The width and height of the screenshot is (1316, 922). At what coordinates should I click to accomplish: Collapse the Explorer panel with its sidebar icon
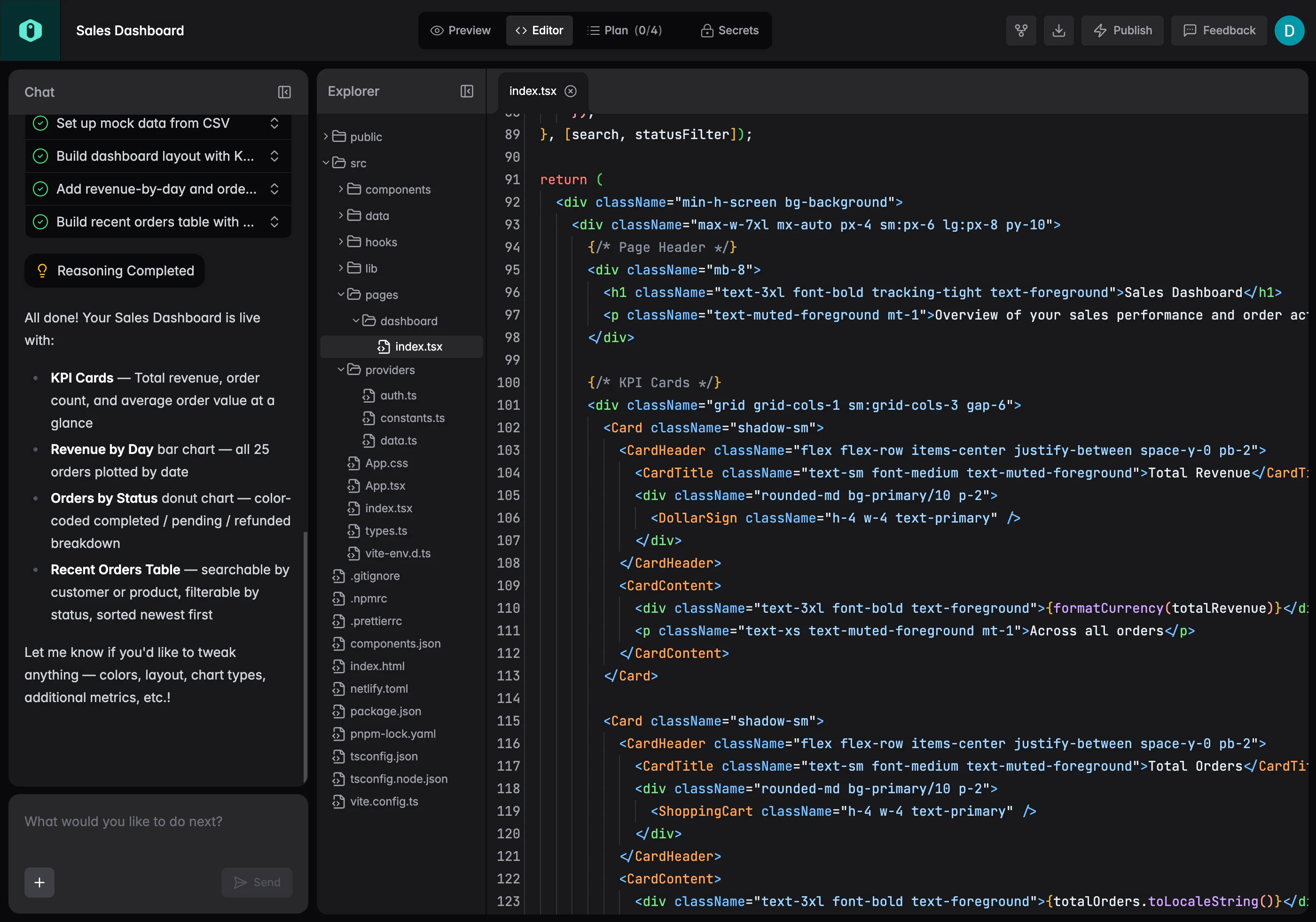pyautogui.click(x=467, y=91)
